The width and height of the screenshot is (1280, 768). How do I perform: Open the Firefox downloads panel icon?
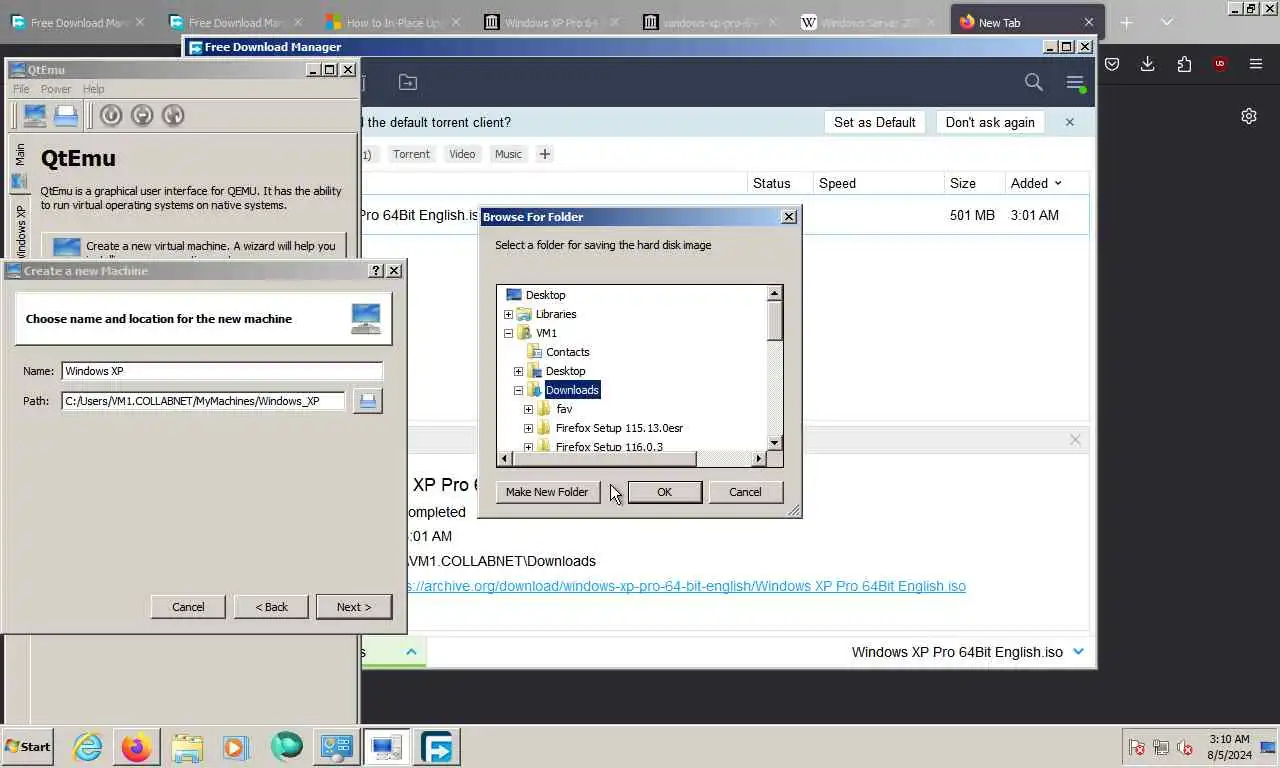coord(1148,64)
